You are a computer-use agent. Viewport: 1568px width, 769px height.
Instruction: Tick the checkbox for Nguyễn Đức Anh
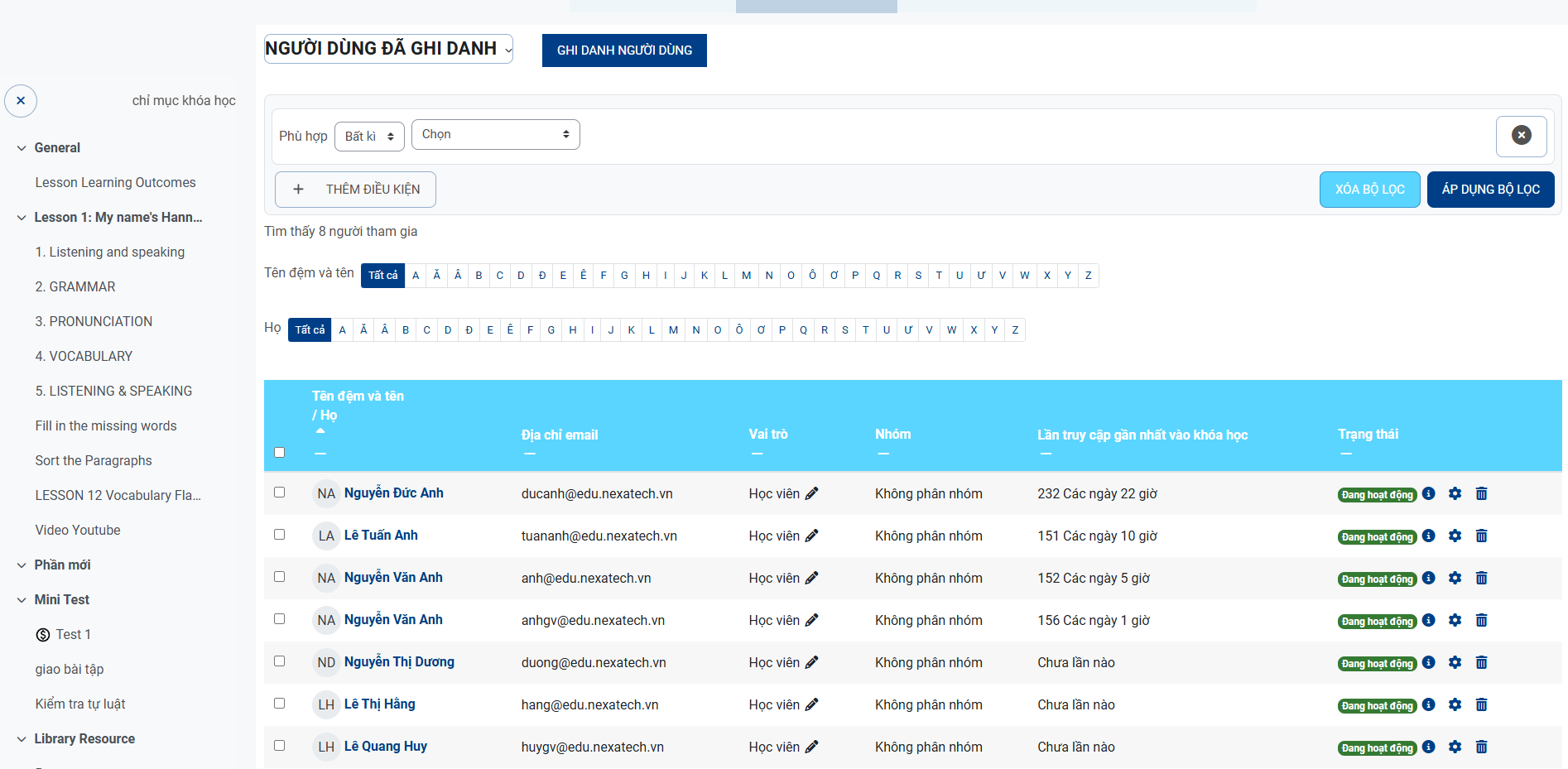pyautogui.click(x=279, y=493)
